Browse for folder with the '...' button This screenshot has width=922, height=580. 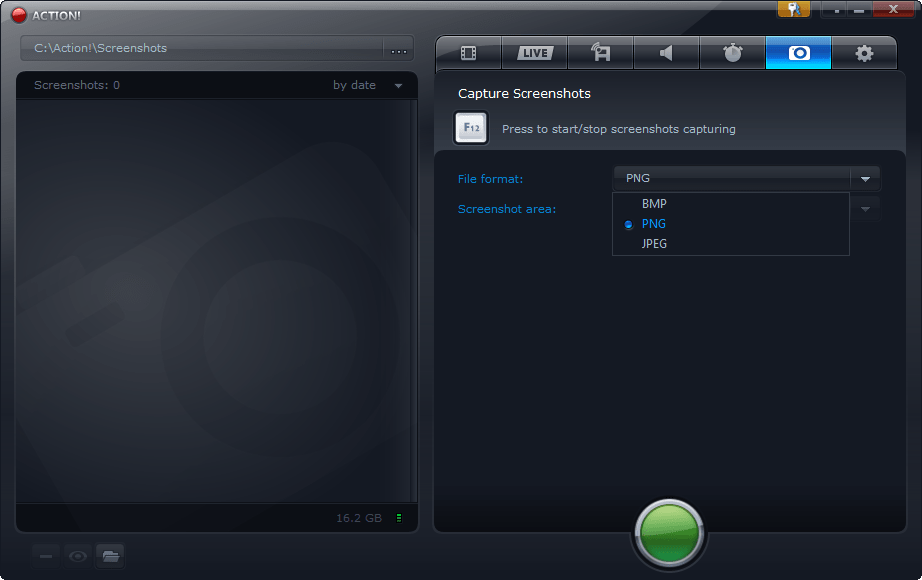pyautogui.click(x=399, y=49)
